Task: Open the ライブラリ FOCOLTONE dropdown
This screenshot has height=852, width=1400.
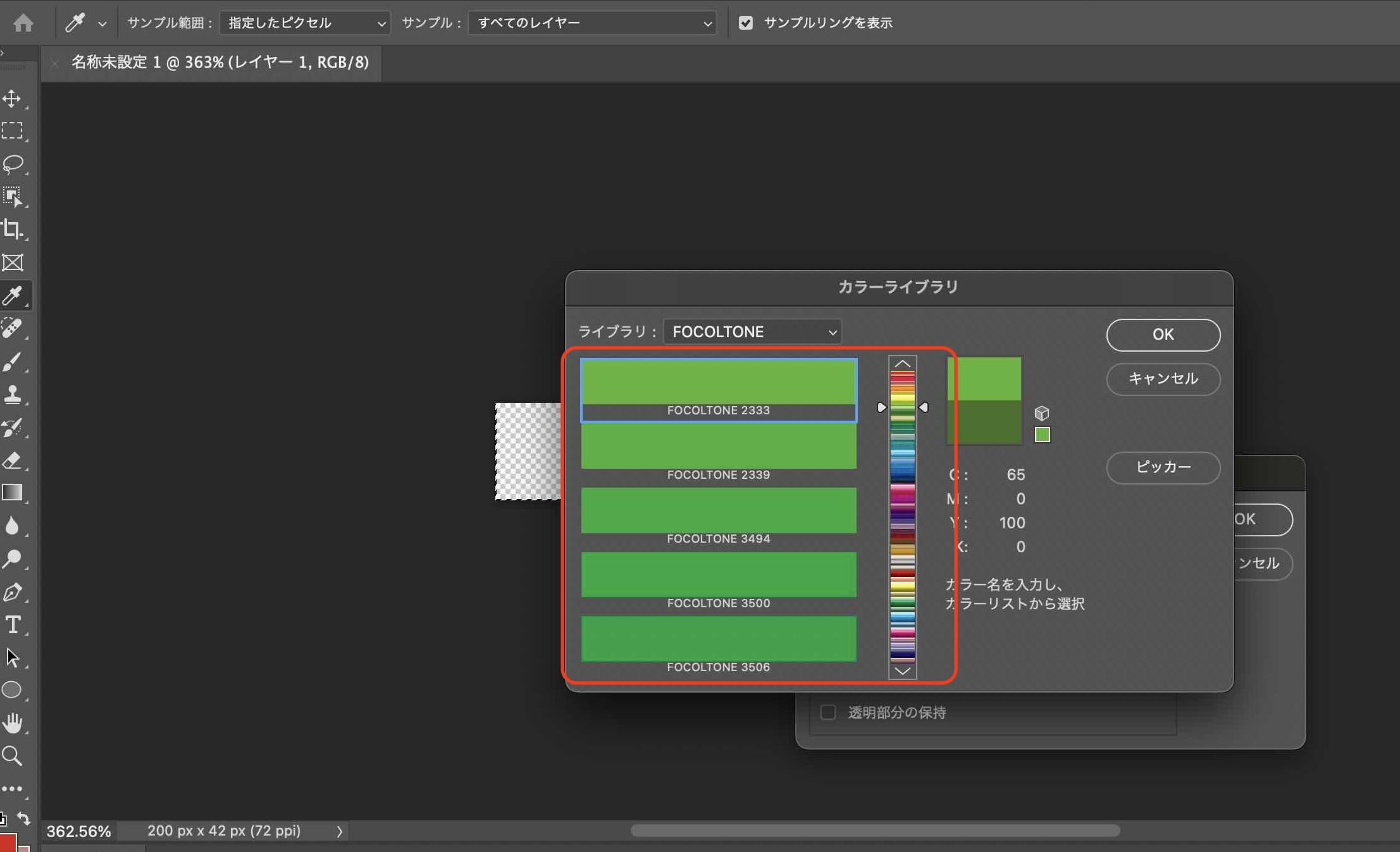Action: pyautogui.click(x=752, y=331)
